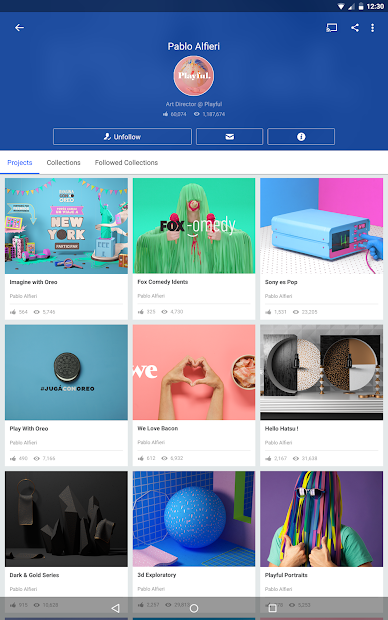Open the Dark & Gold Series thumbnail

(66, 519)
